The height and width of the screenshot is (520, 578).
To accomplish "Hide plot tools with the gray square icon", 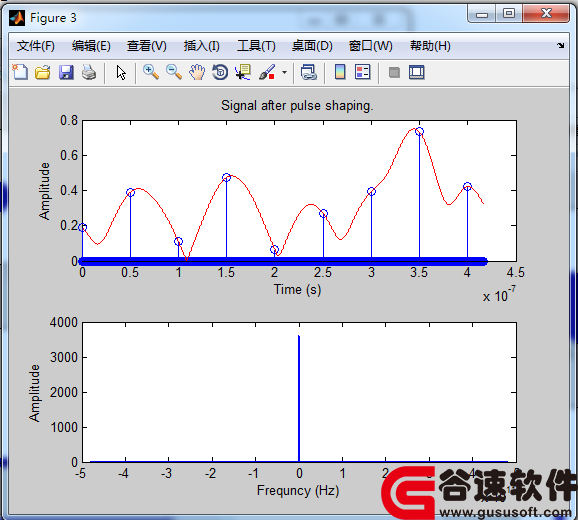I will click(x=394, y=72).
